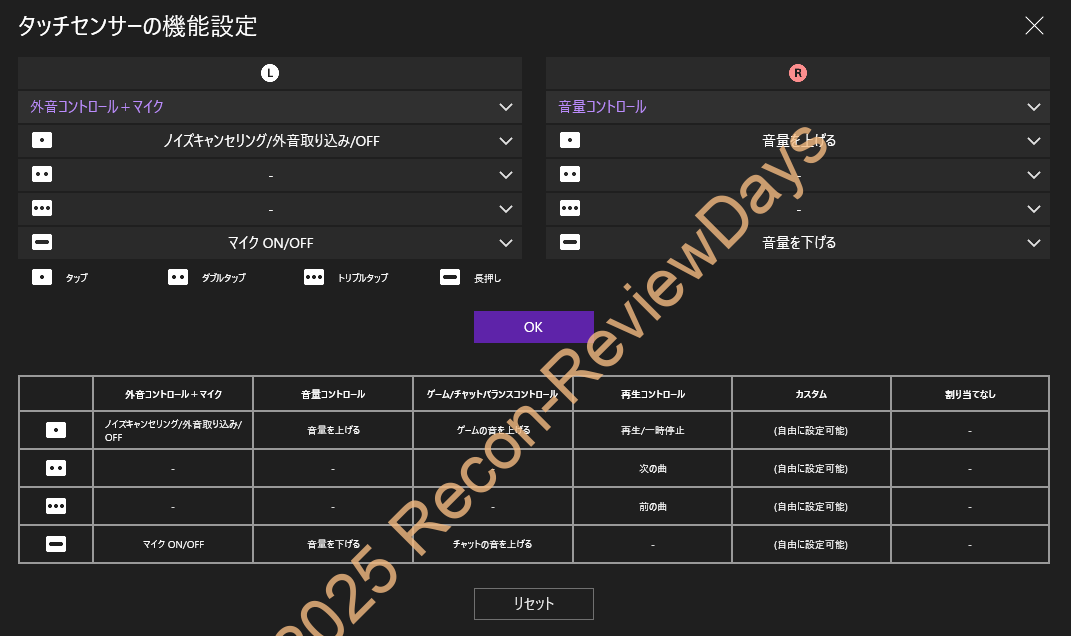
Task: Click the single tap icon in left panel
Action: click(42, 141)
